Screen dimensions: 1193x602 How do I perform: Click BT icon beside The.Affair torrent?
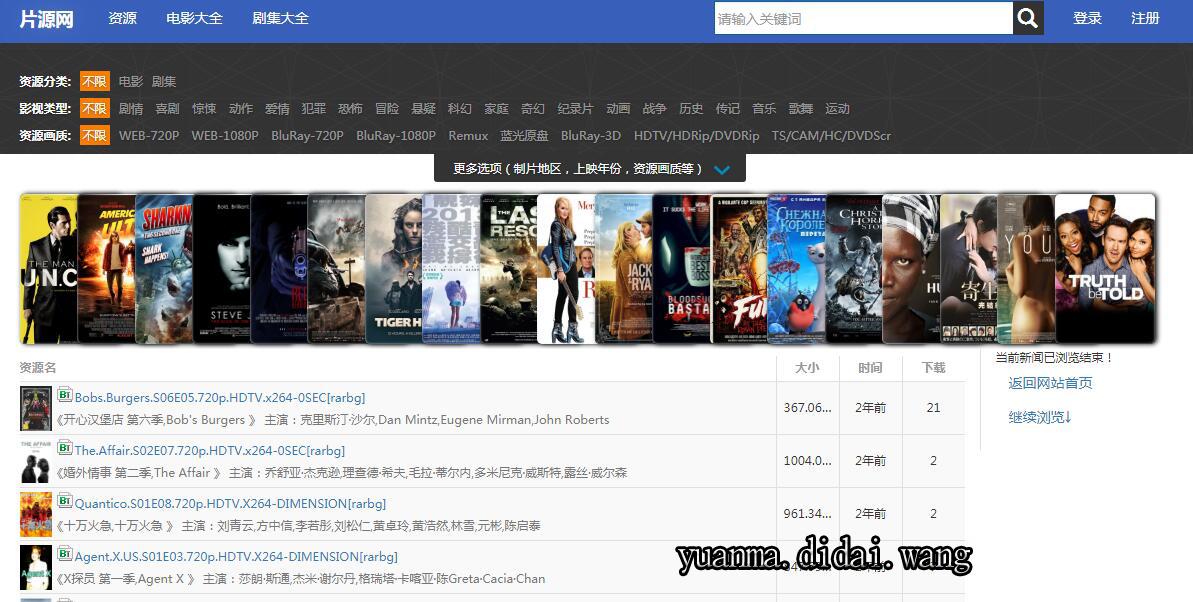point(65,448)
